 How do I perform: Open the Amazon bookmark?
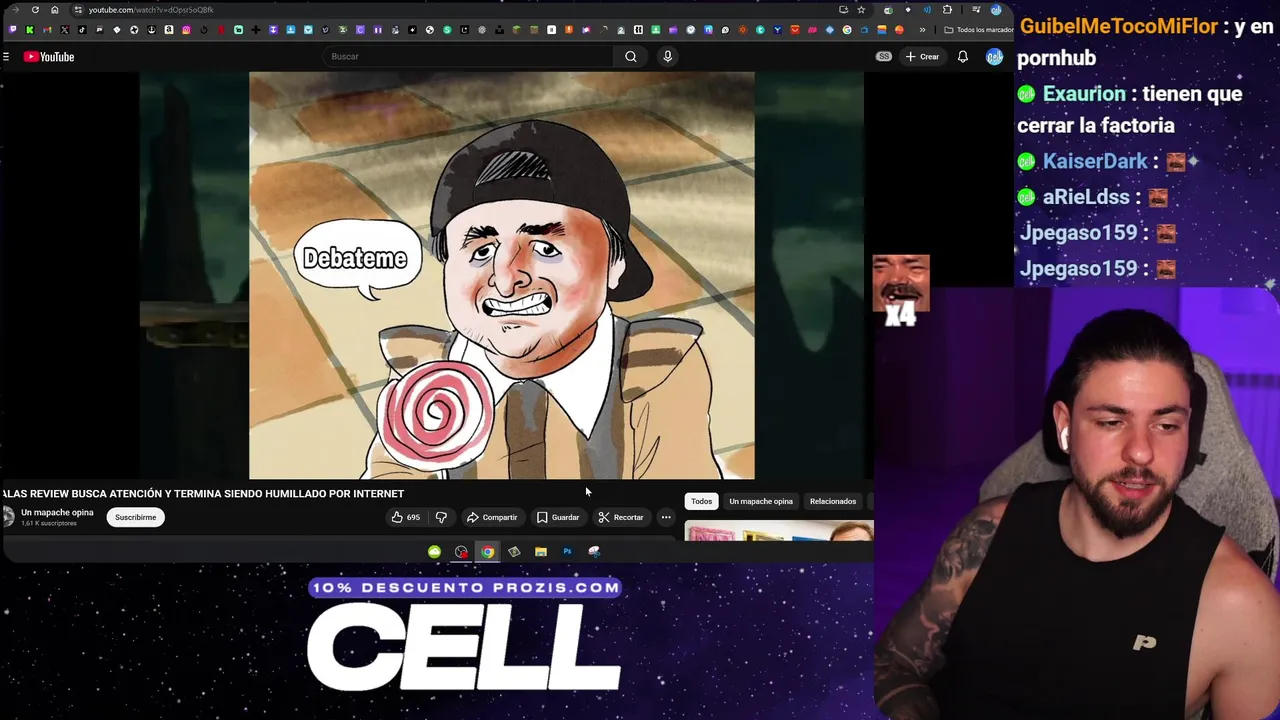pyautogui.click(x=169, y=30)
